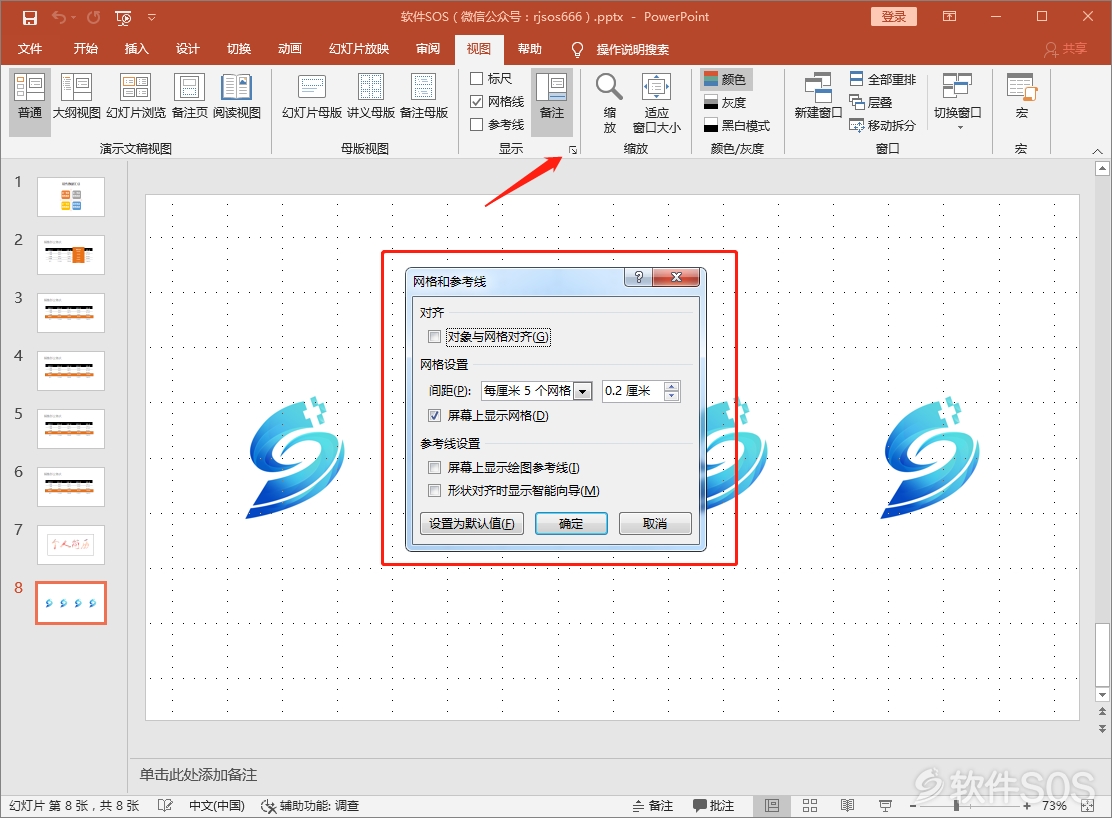The width and height of the screenshot is (1112, 818).
Task: Select Color (颜色) mode
Action: [x=725, y=79]
